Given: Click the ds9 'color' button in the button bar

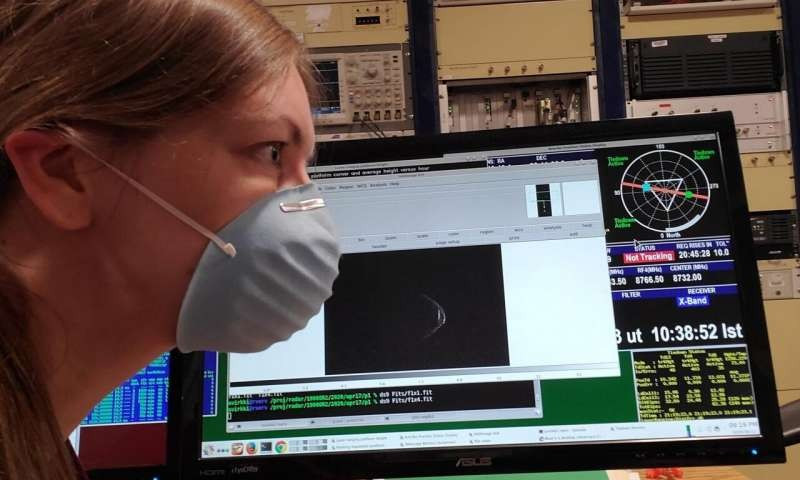Looking at the screenshot, I should (x=453, y=234).
